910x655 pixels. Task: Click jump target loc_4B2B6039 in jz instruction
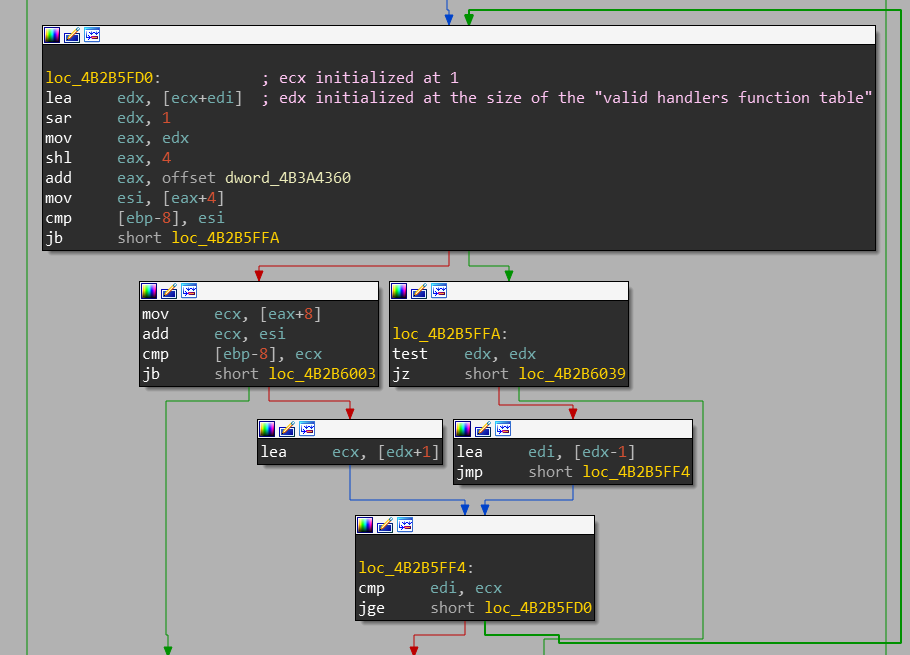[572, 374]
